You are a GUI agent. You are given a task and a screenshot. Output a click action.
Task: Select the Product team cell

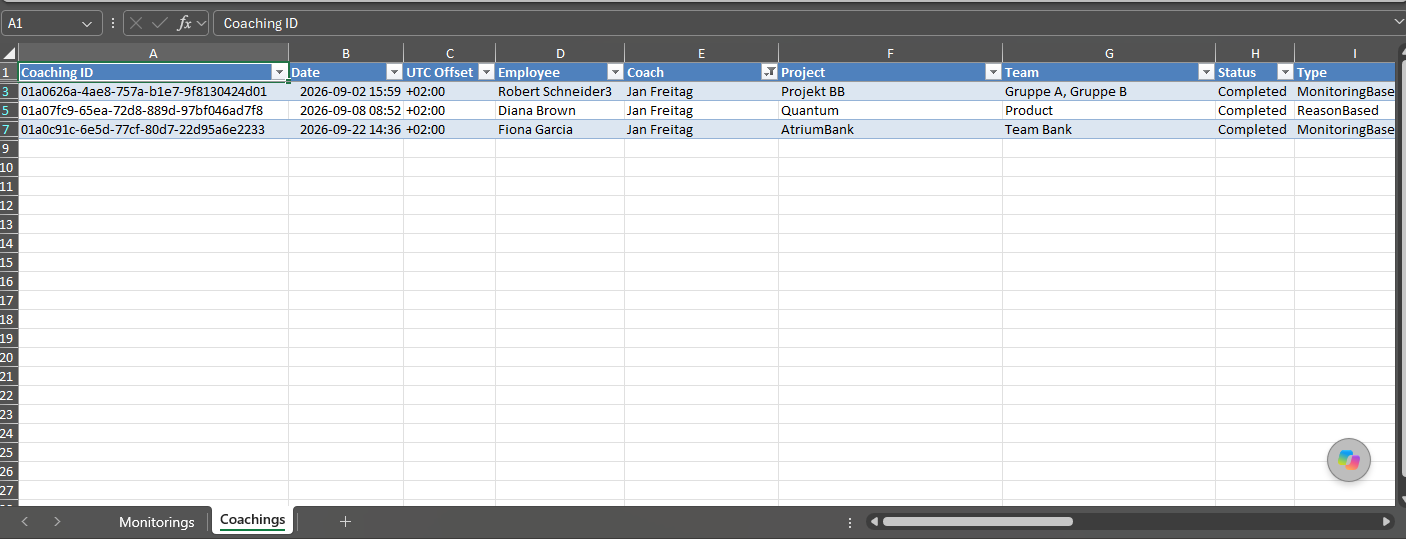click(1109, 110)
